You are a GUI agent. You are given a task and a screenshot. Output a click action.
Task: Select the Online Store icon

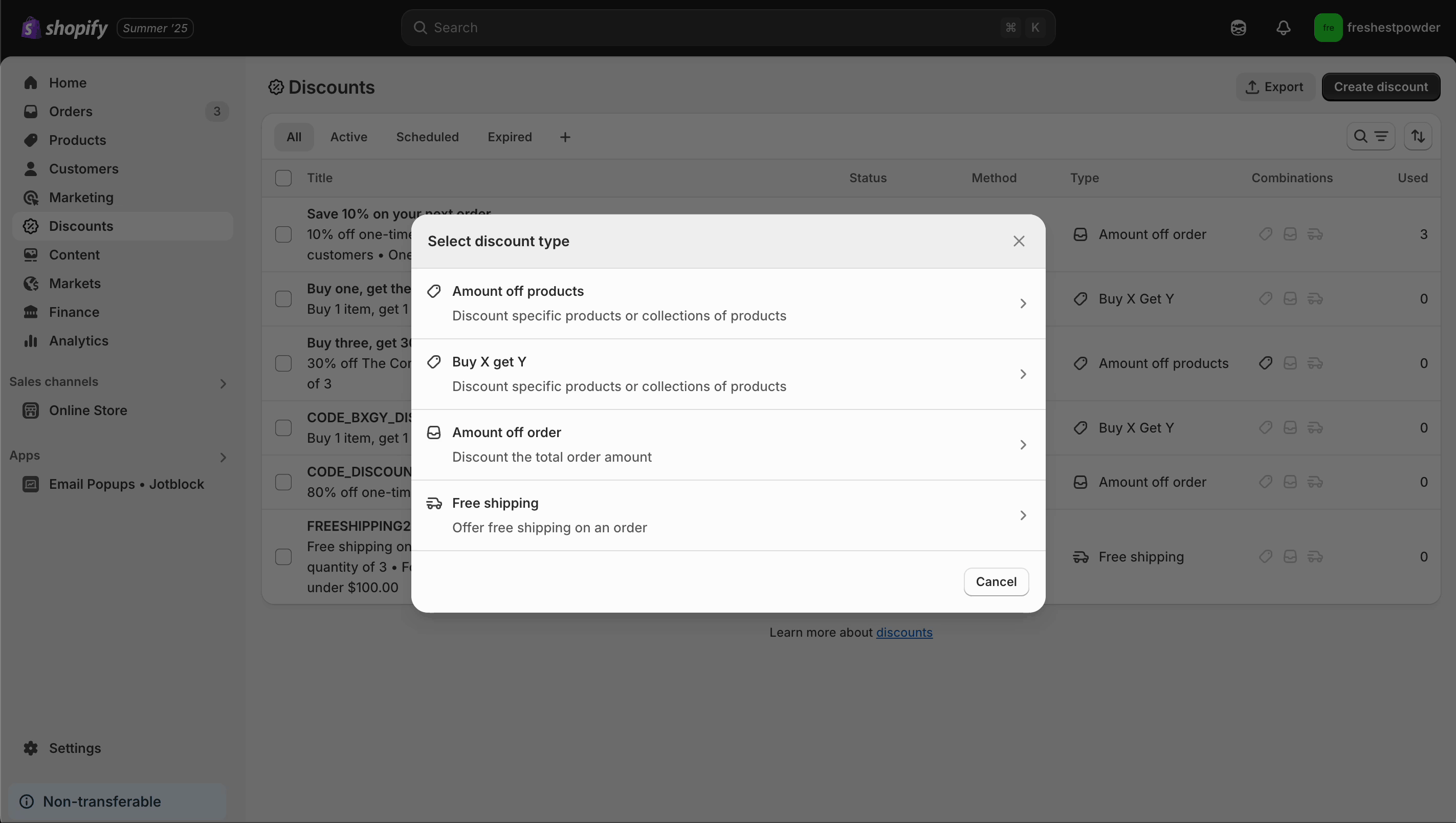pyautogui.click(x=31, y=410)
